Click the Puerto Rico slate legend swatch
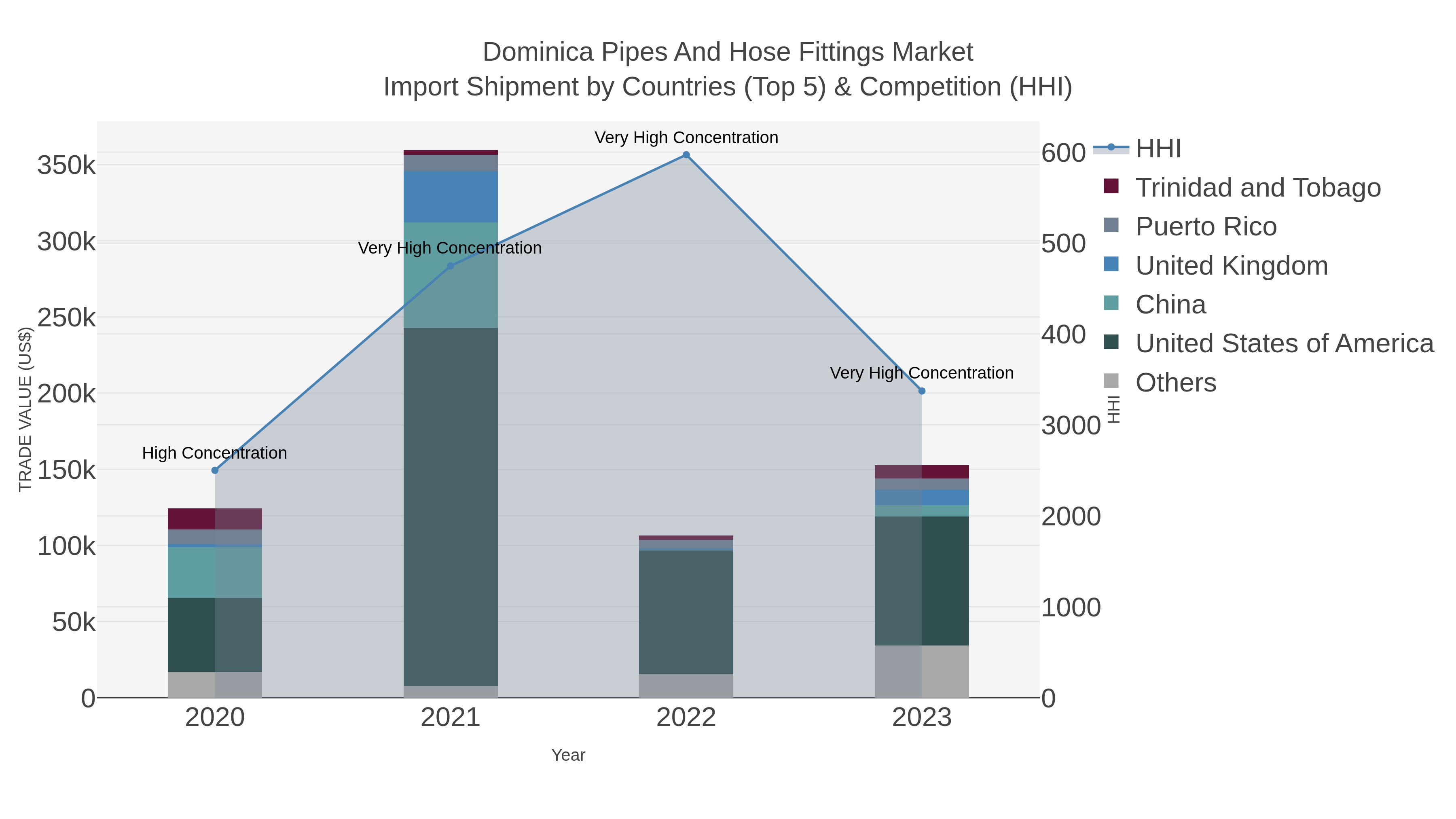This screenshot has width=1456, height=819. click(x=1111, y=225)
